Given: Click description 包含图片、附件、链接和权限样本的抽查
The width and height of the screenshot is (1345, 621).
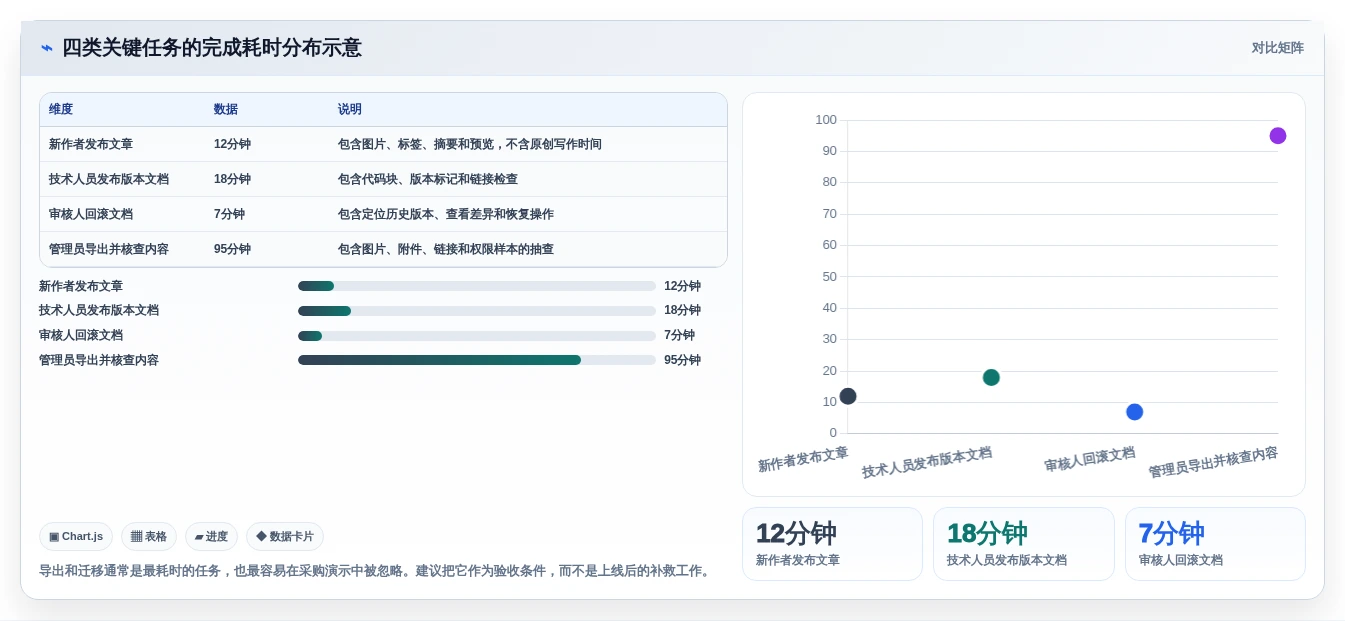Looking at the screenshot, I should (x=446, y=249).
